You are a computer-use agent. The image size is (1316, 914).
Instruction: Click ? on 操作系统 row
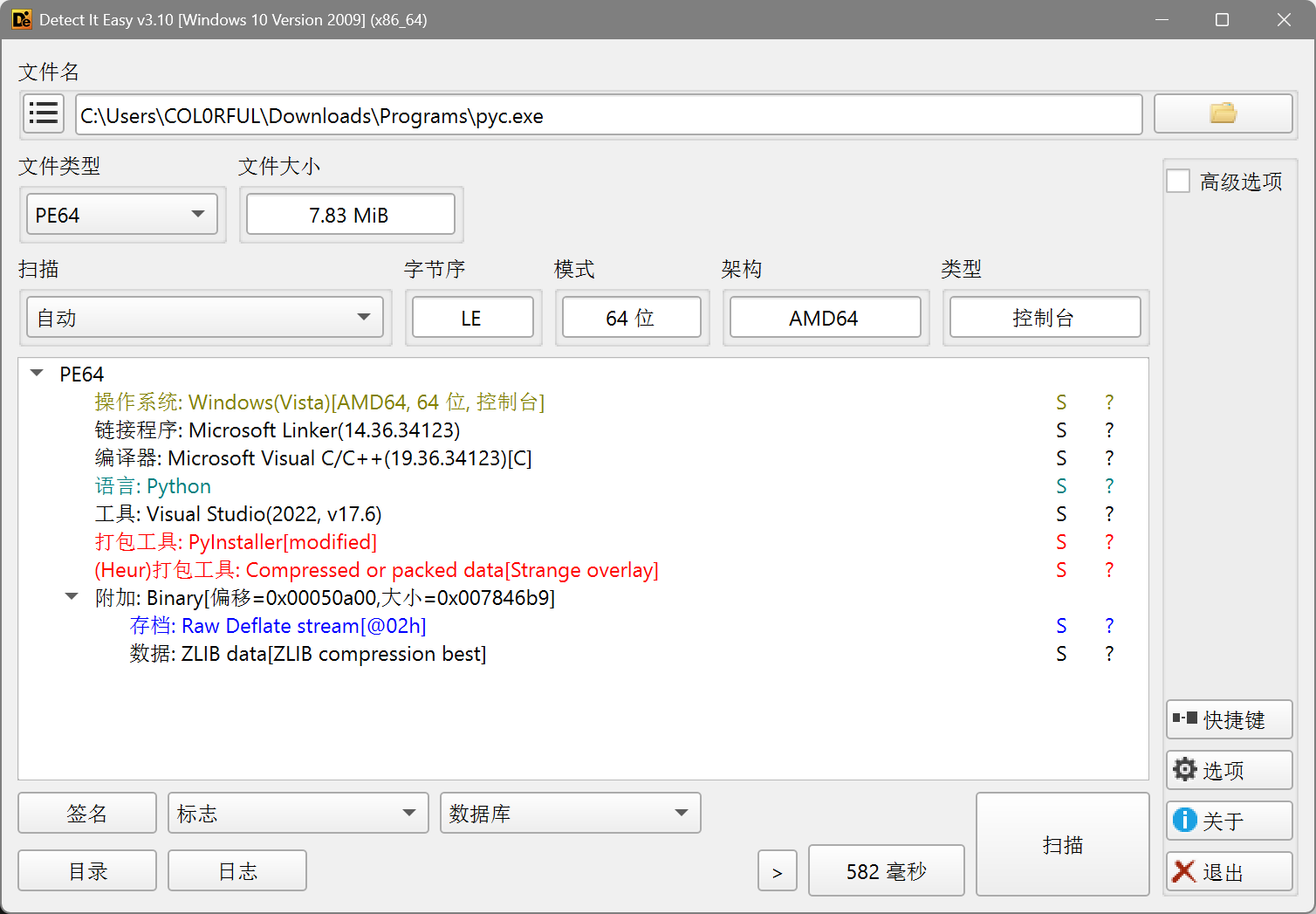1109,402
